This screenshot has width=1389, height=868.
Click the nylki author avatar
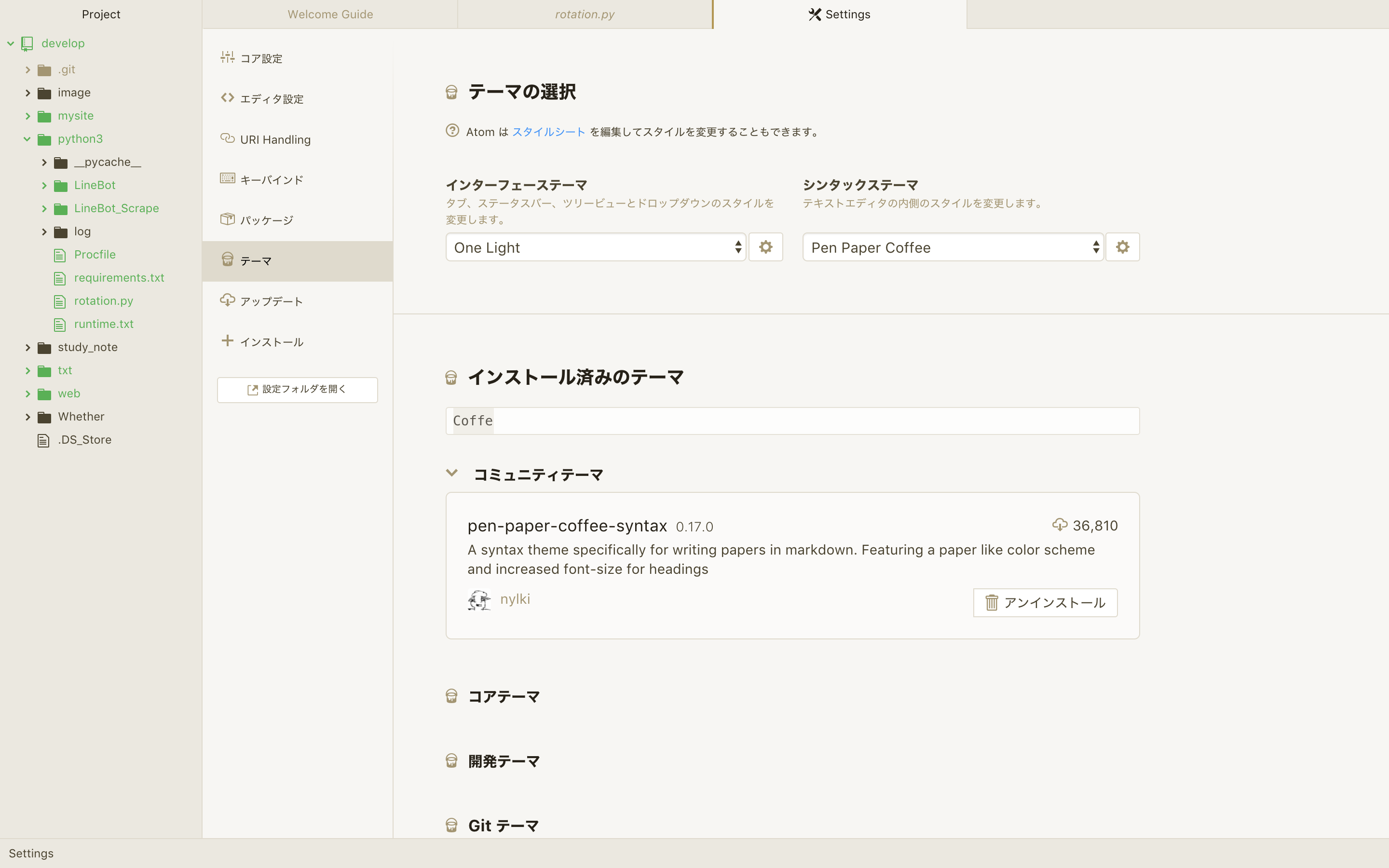[x=479, y=600]
